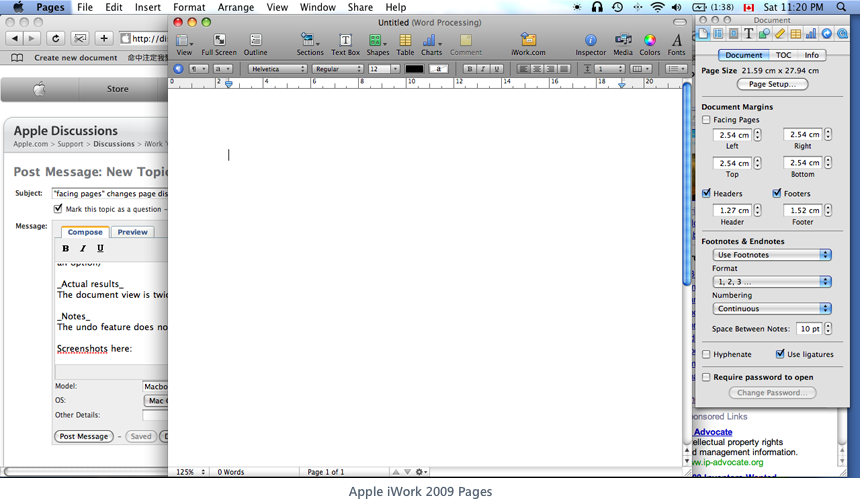Open the View toolbar menu in Pages
Screen dimensions: 860x500
point(184,44)
